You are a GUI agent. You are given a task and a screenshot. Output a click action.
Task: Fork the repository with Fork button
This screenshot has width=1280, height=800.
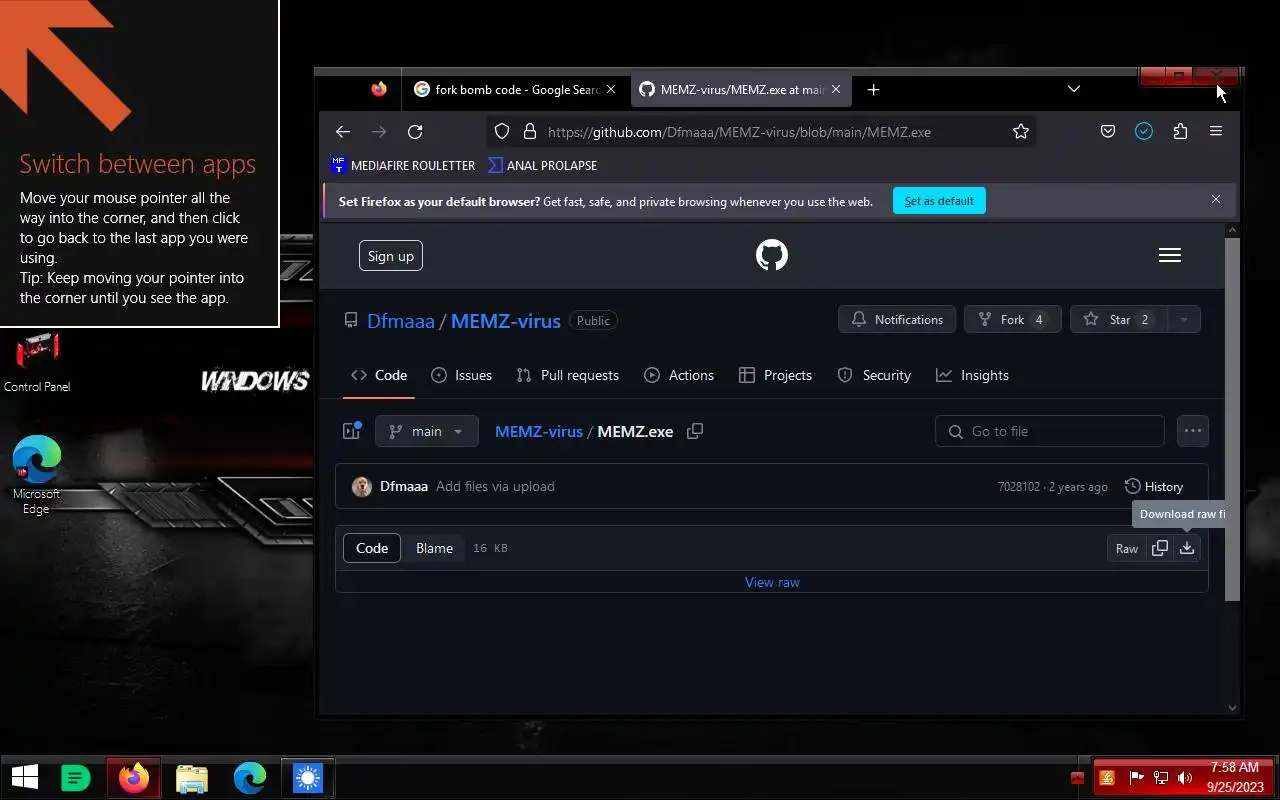tap(1012, 320)
